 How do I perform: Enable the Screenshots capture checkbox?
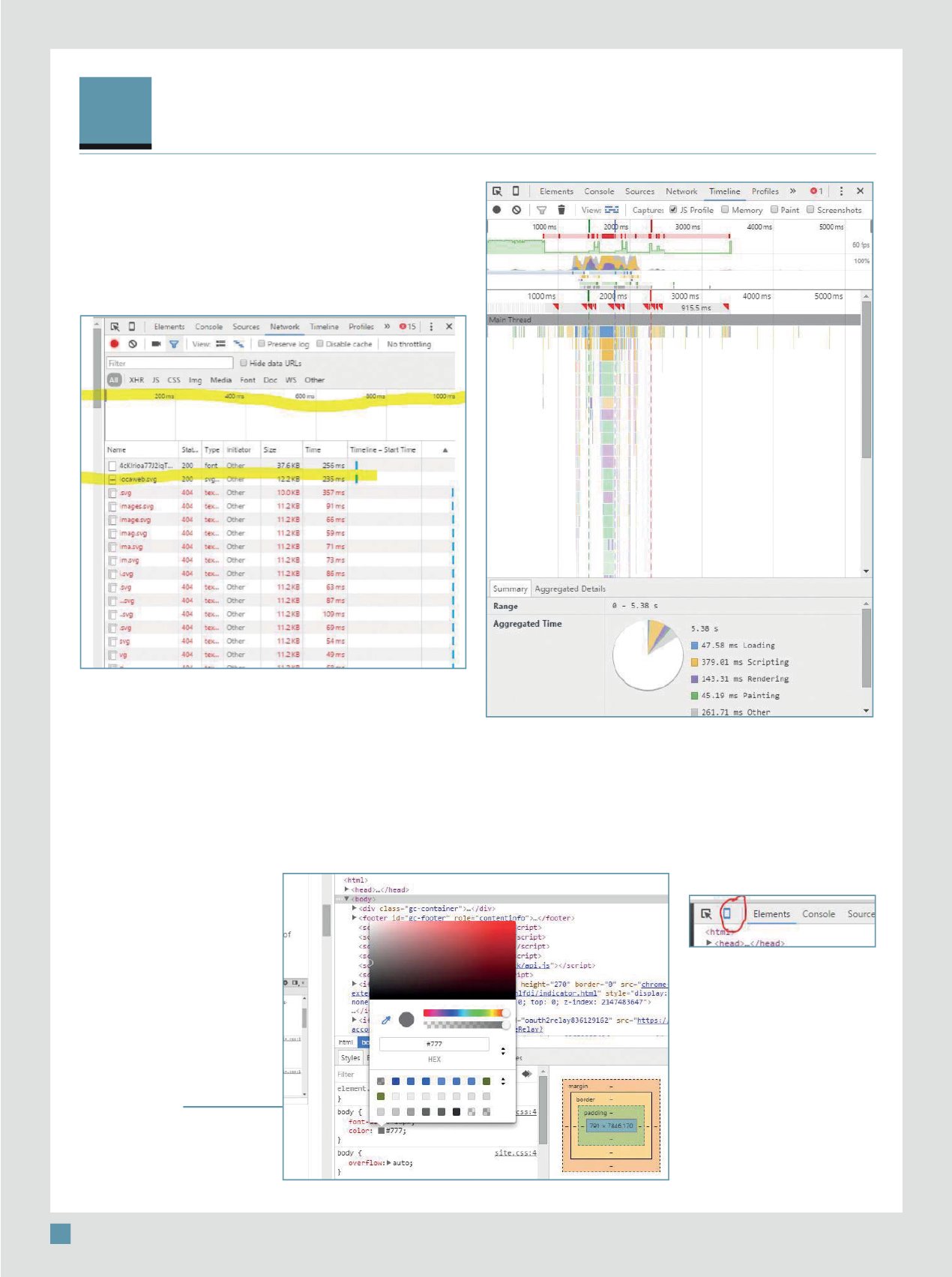(810, 210)
